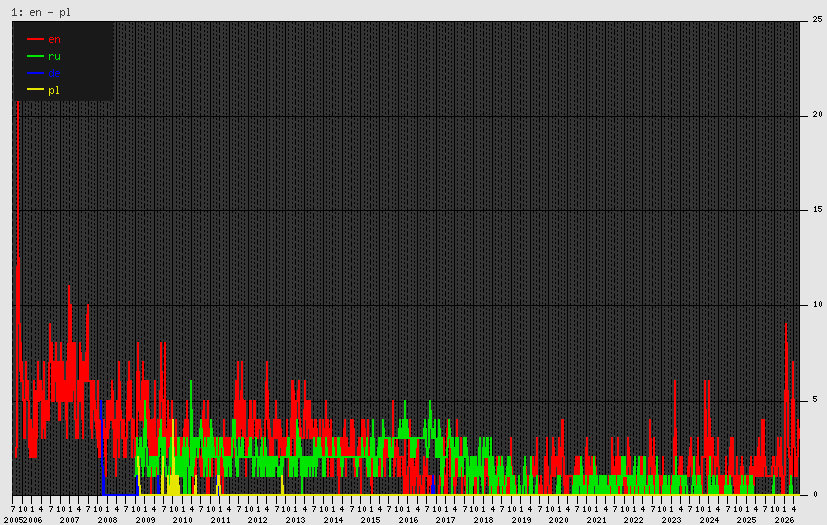Click the 2021 year label
This screenshot has height=525, width=827.
pos(596,520)
